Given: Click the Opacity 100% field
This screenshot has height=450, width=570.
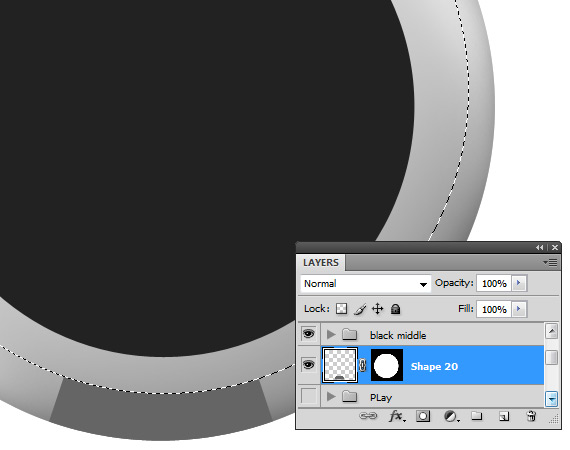Looking at the screenshot, I should [494, 283].
